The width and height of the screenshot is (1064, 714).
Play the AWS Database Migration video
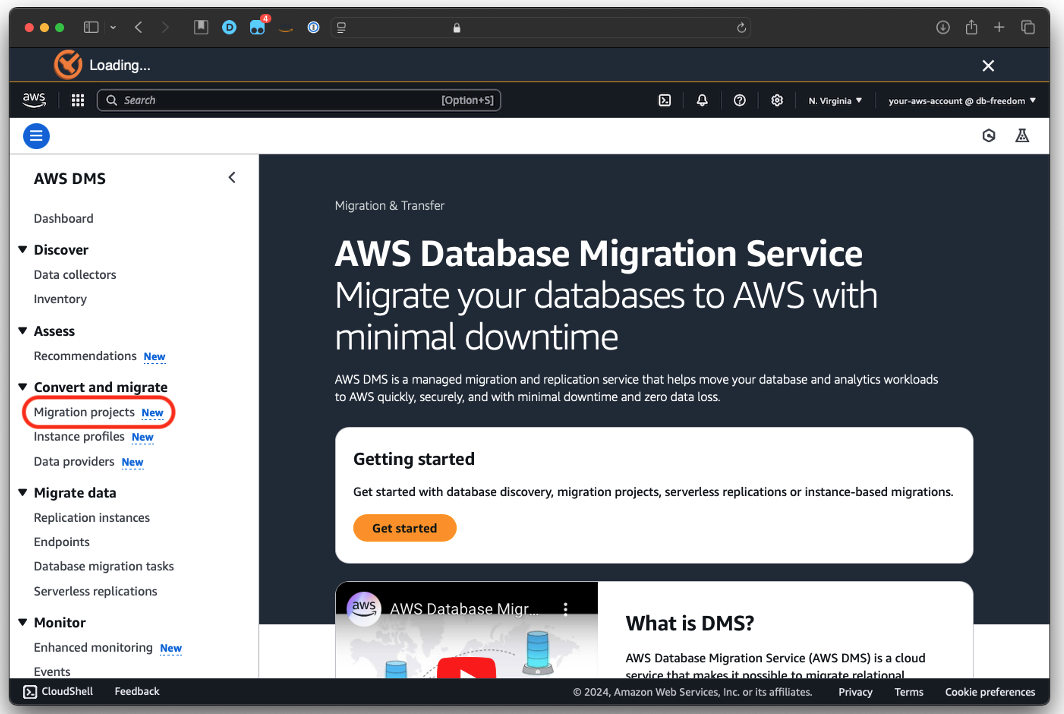click(466, 669)
